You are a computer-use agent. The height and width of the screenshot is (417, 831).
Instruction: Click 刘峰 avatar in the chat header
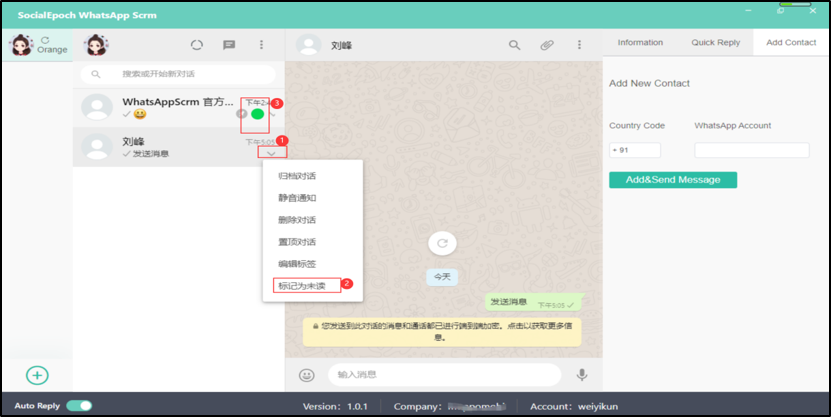(x=308, y=45)
